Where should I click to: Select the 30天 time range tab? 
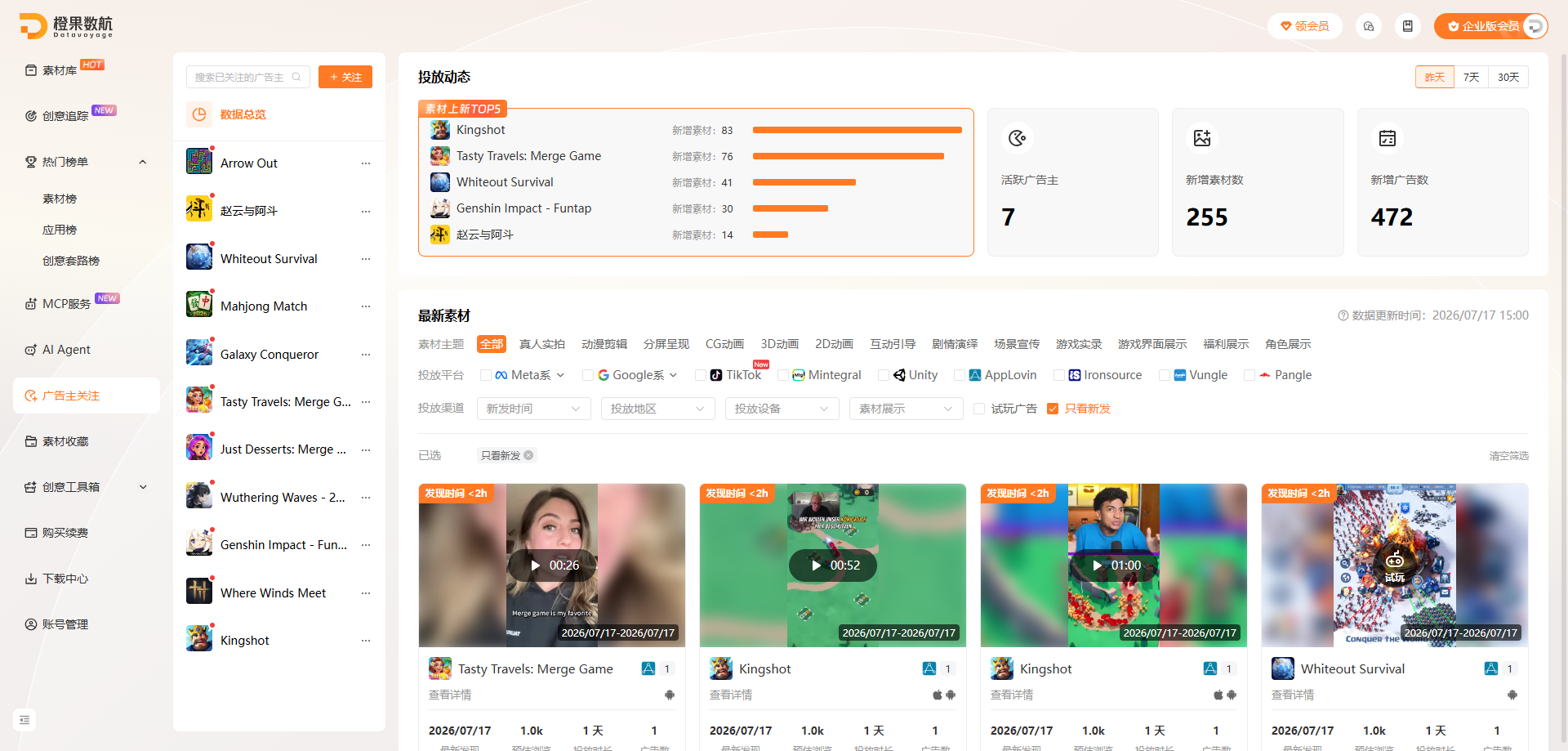pyautogui.click(x=1508, y=77)
